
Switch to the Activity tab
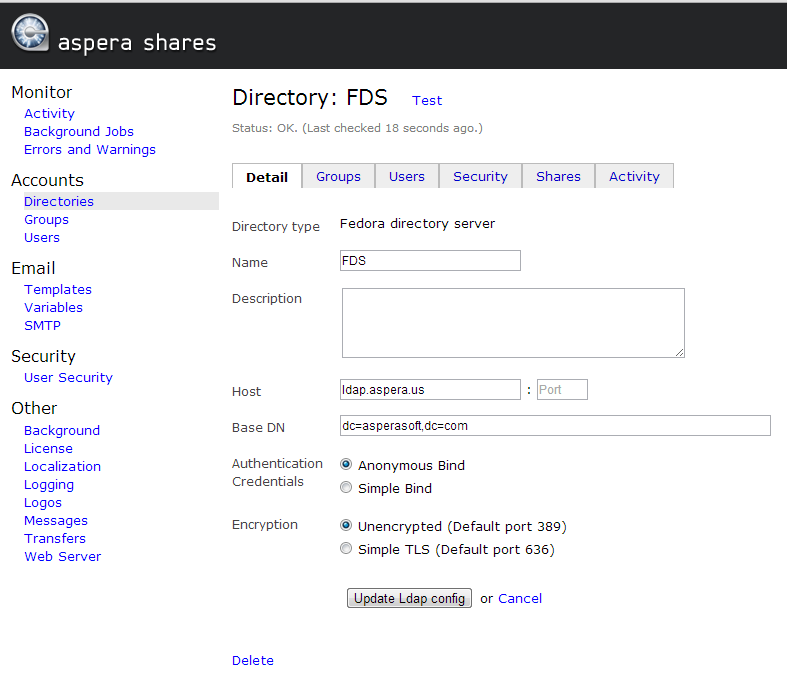634,177
